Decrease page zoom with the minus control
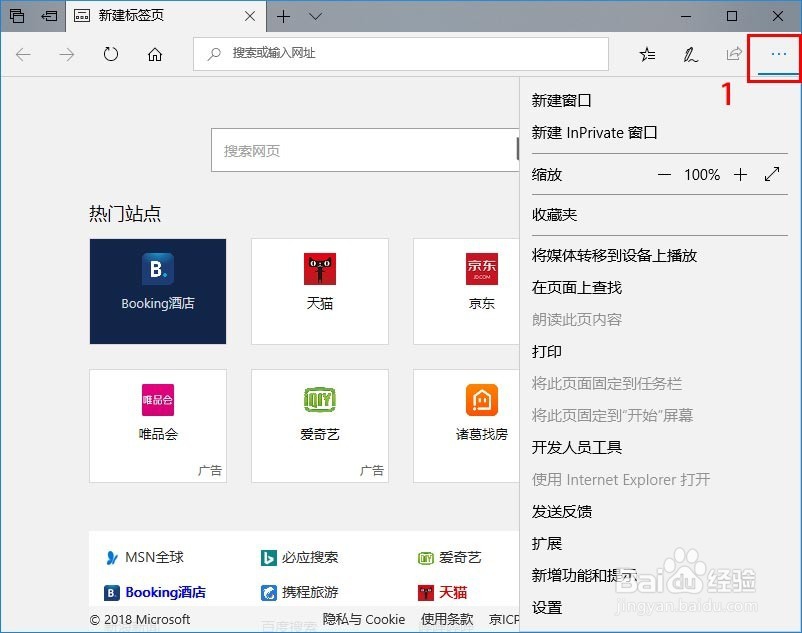The height and width of the screenshot is (633, 802). (x=665, y=174)
